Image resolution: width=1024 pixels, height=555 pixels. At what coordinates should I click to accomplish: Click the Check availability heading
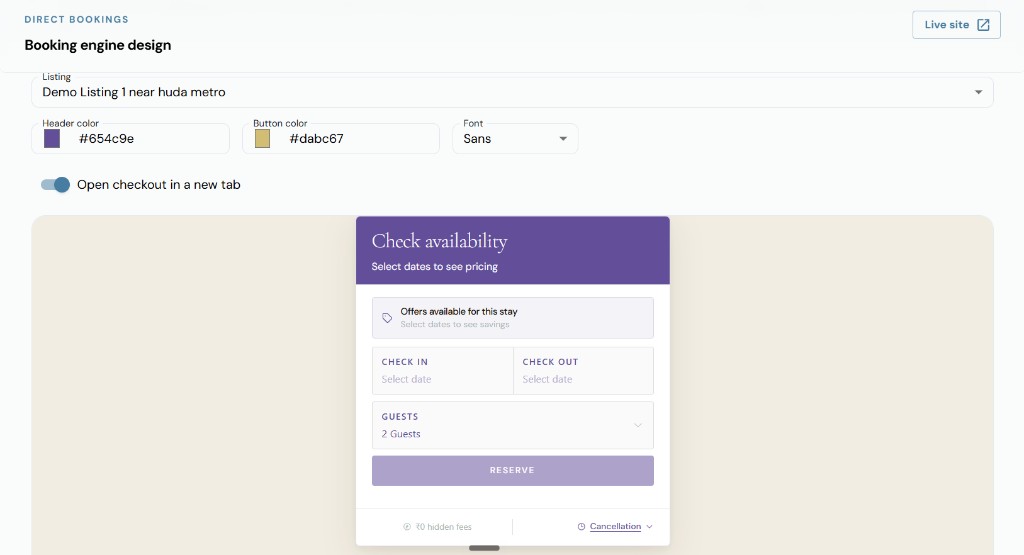tap(440, 241)
